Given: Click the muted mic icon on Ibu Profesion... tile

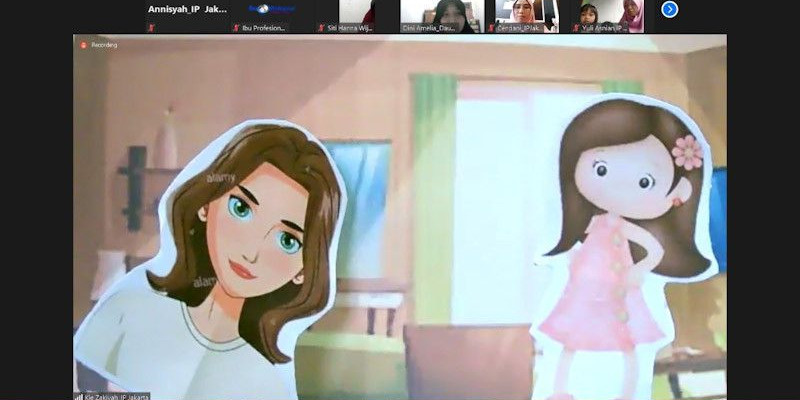Looking at the screenshot, I should coord(236,28).
